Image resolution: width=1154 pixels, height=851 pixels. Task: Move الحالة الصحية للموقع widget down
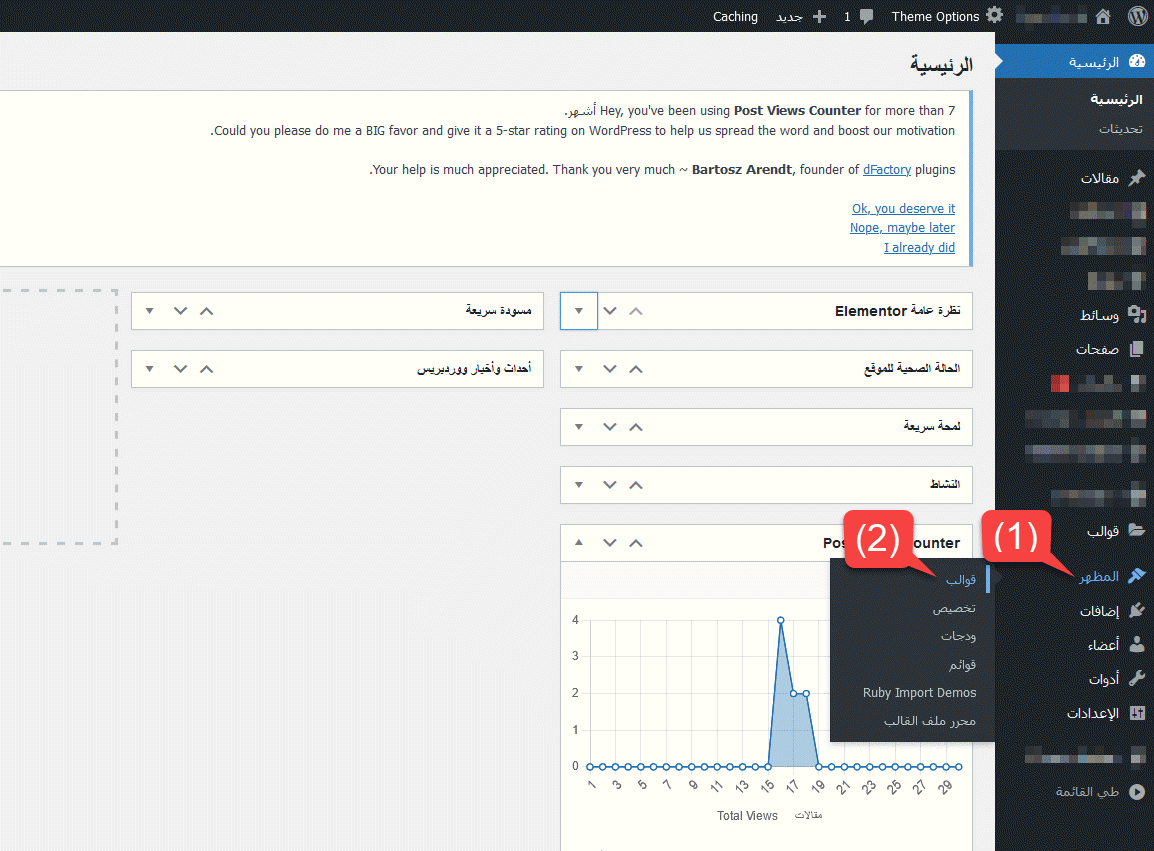(x=610, y=369)
